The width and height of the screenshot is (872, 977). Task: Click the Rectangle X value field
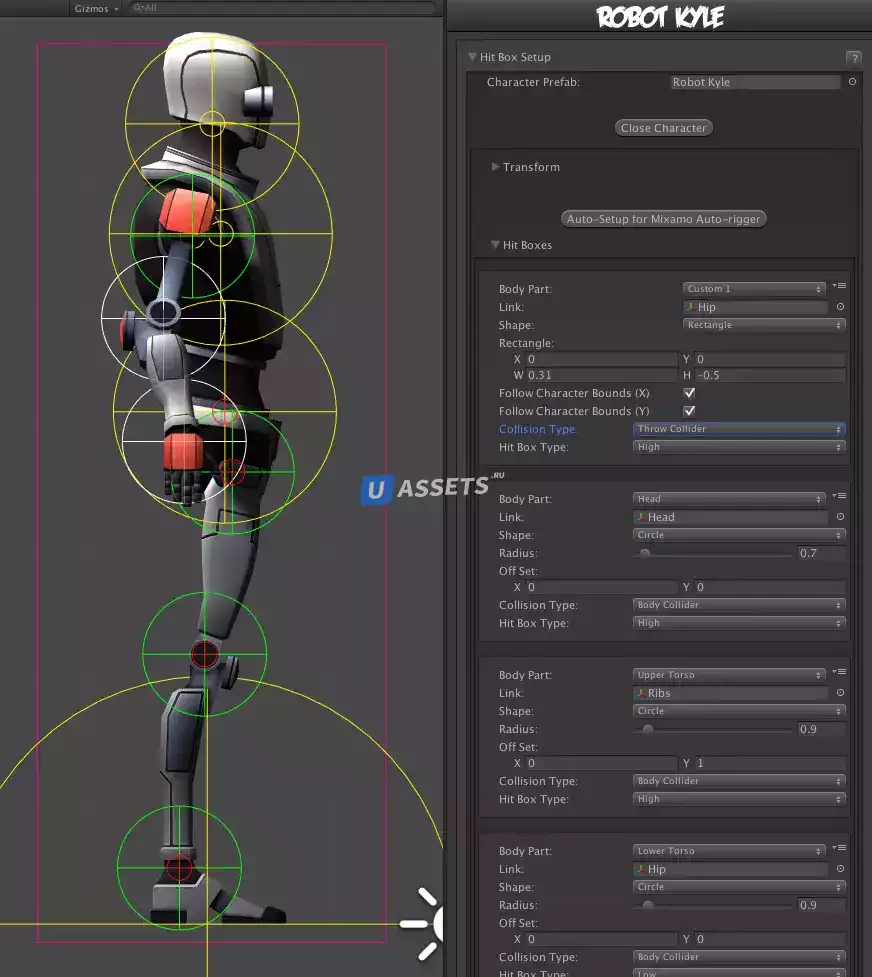(x=601, y=359)
